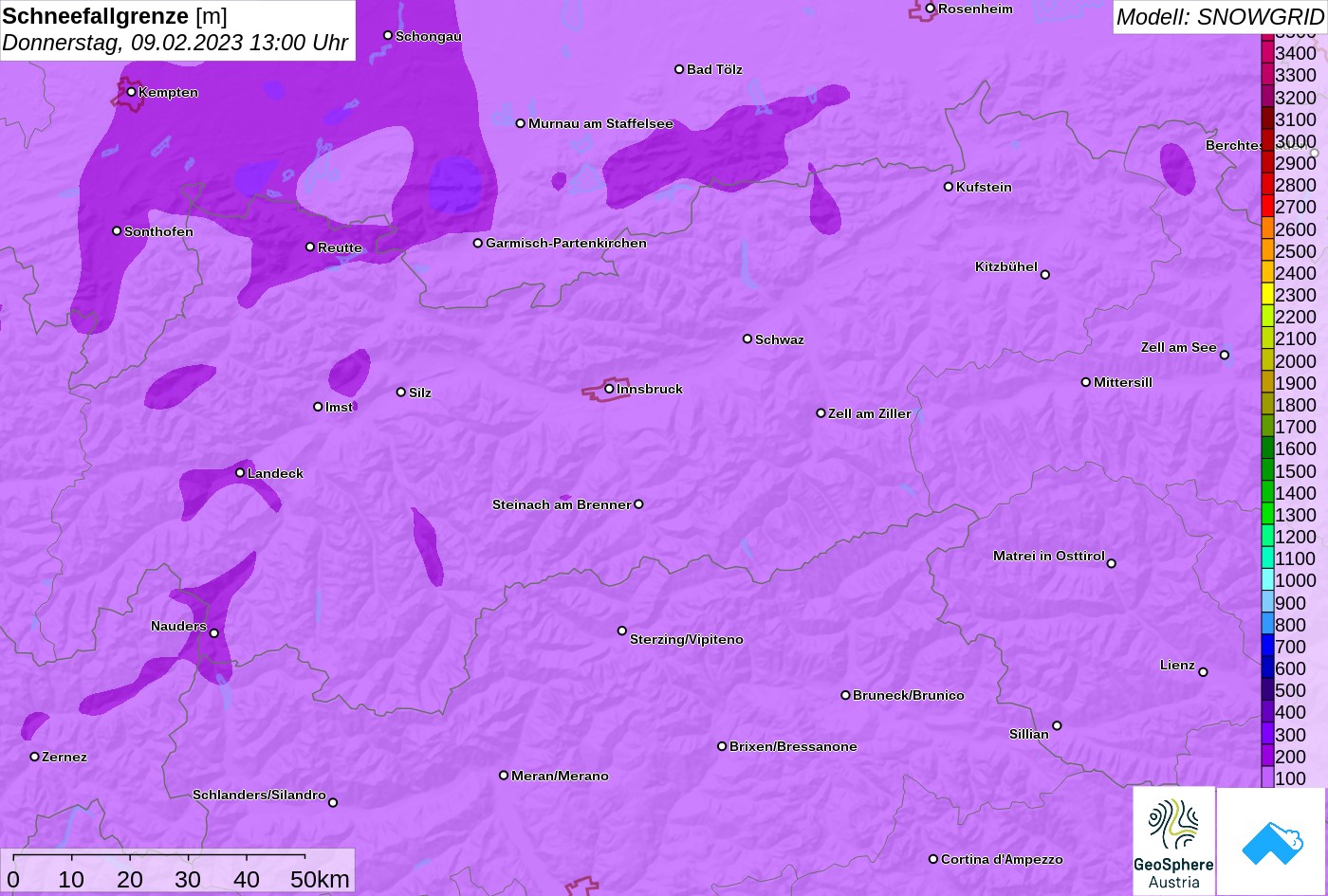The image size is (1328, 896).
Task: Click the Kitzbühel marker dot
Action: click(x=1045, y=275)
